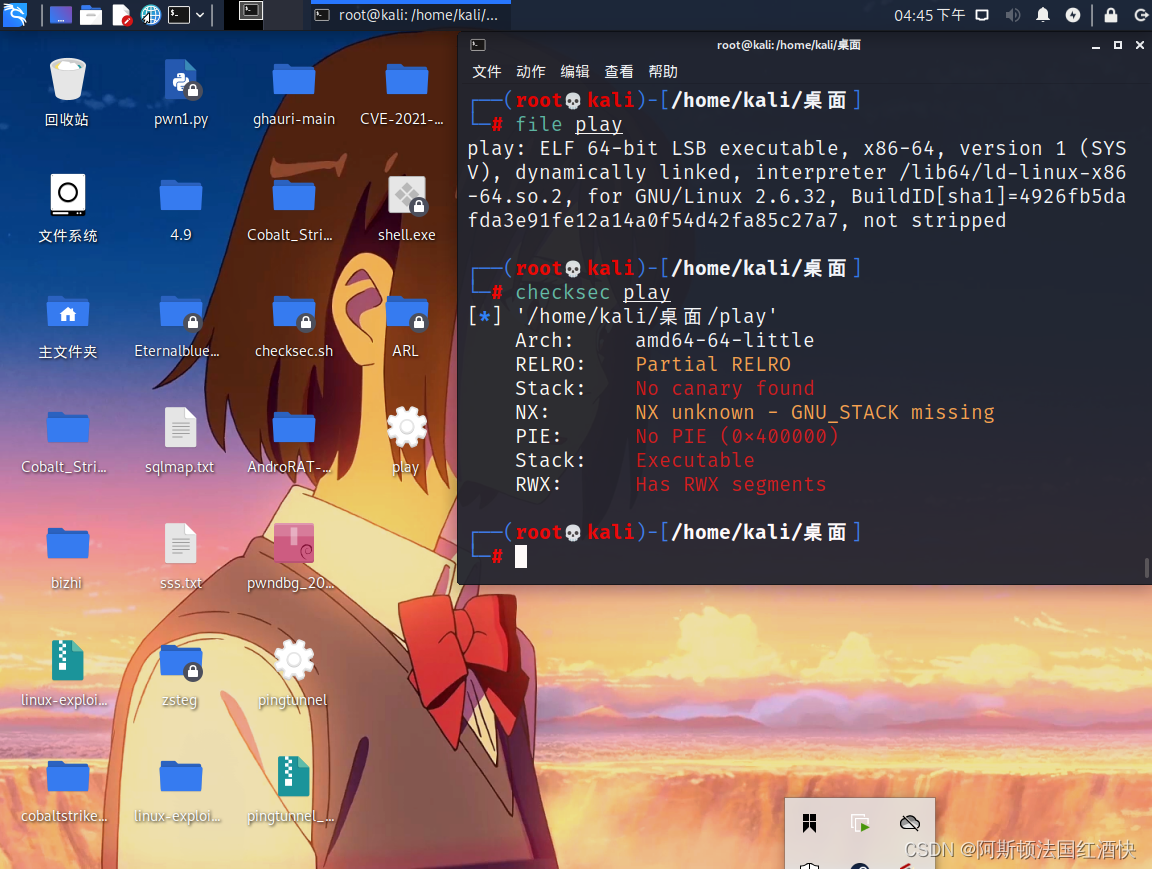This screenshot has width=1152, height=869.
Task: Click the power manager tray icon
Action: (1073, 15)
